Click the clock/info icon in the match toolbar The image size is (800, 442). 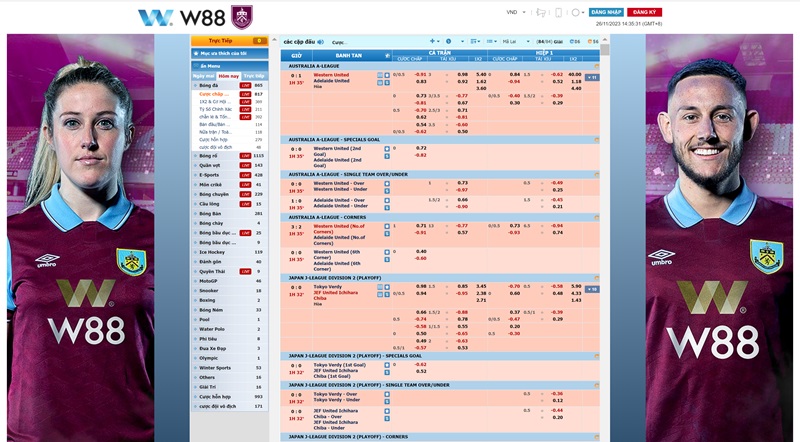[x=448, y=41]
